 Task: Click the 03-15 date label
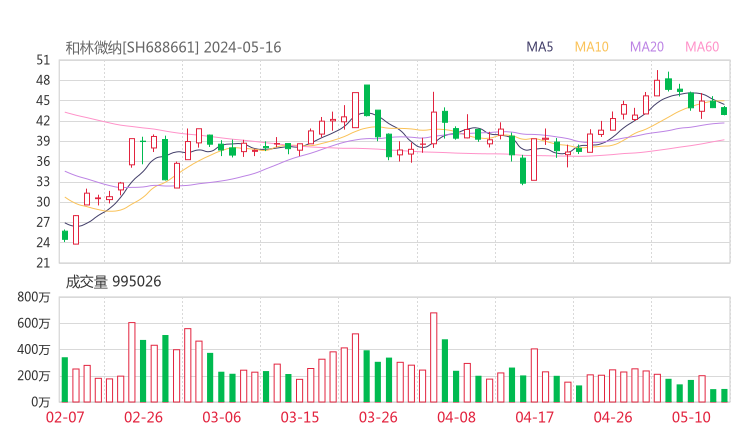point(300,417)
